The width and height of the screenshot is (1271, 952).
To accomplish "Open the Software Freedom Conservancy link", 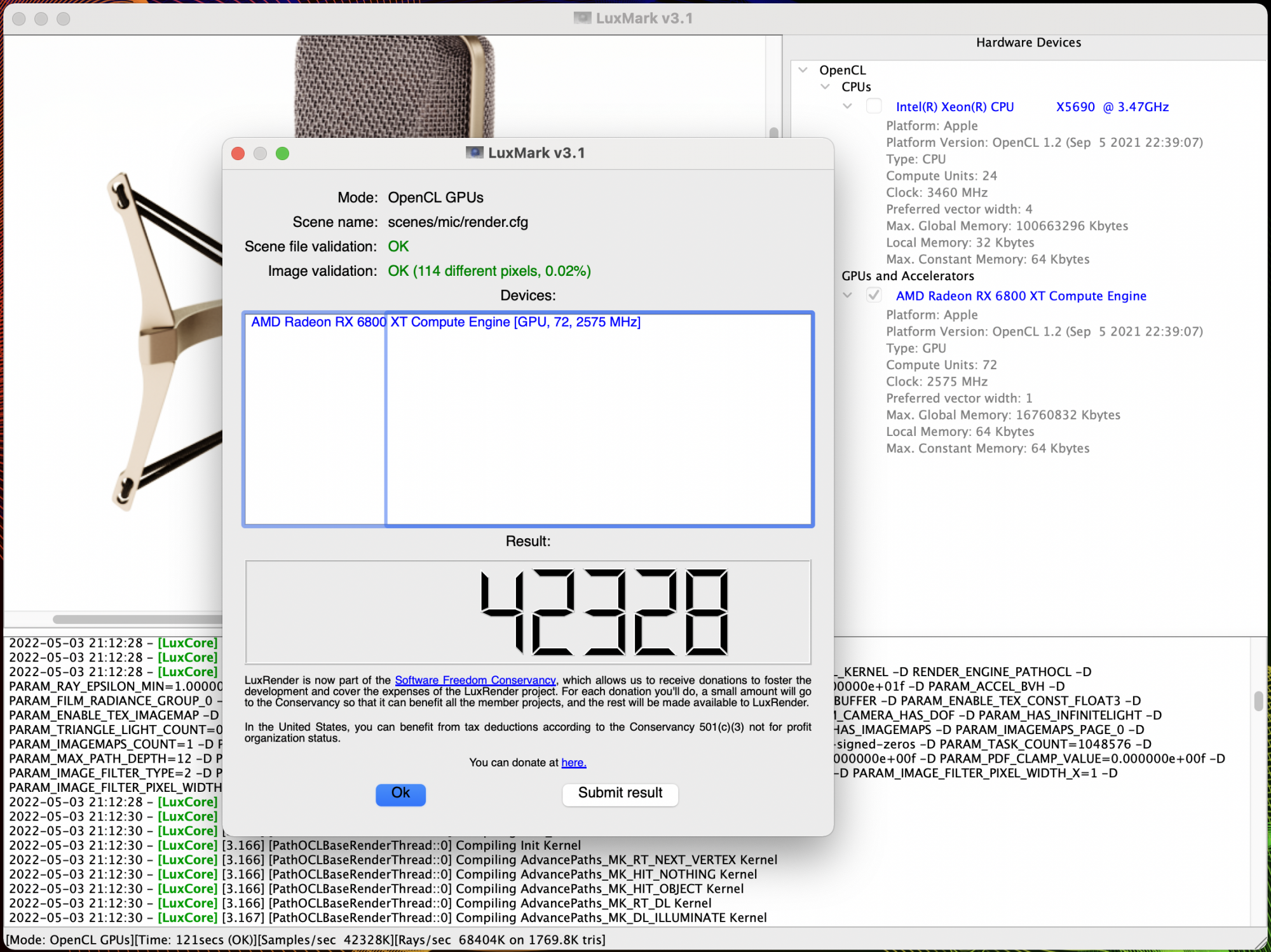I will coord(475,680).
